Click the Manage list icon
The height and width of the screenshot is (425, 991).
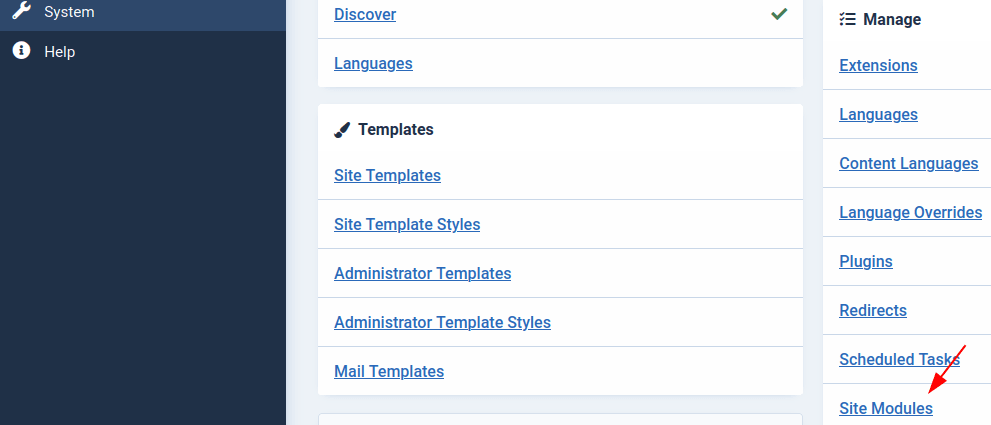pos(848,19)
